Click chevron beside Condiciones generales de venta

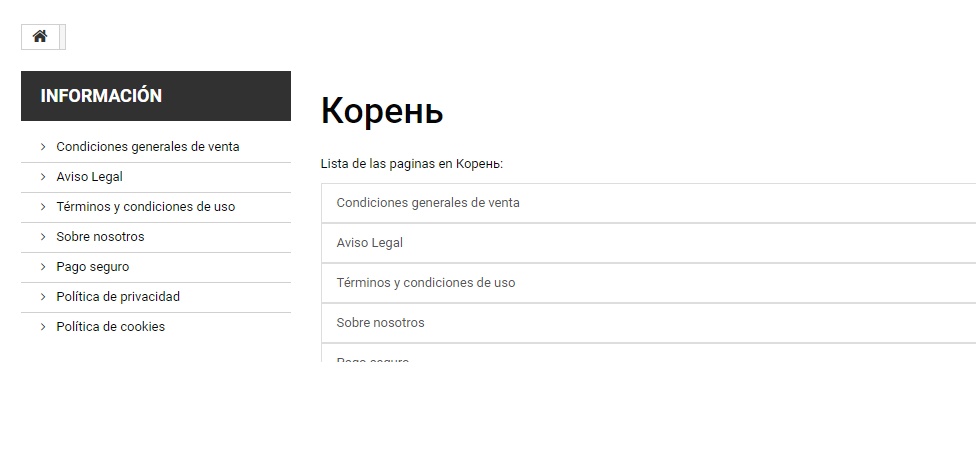pos(43,147)
